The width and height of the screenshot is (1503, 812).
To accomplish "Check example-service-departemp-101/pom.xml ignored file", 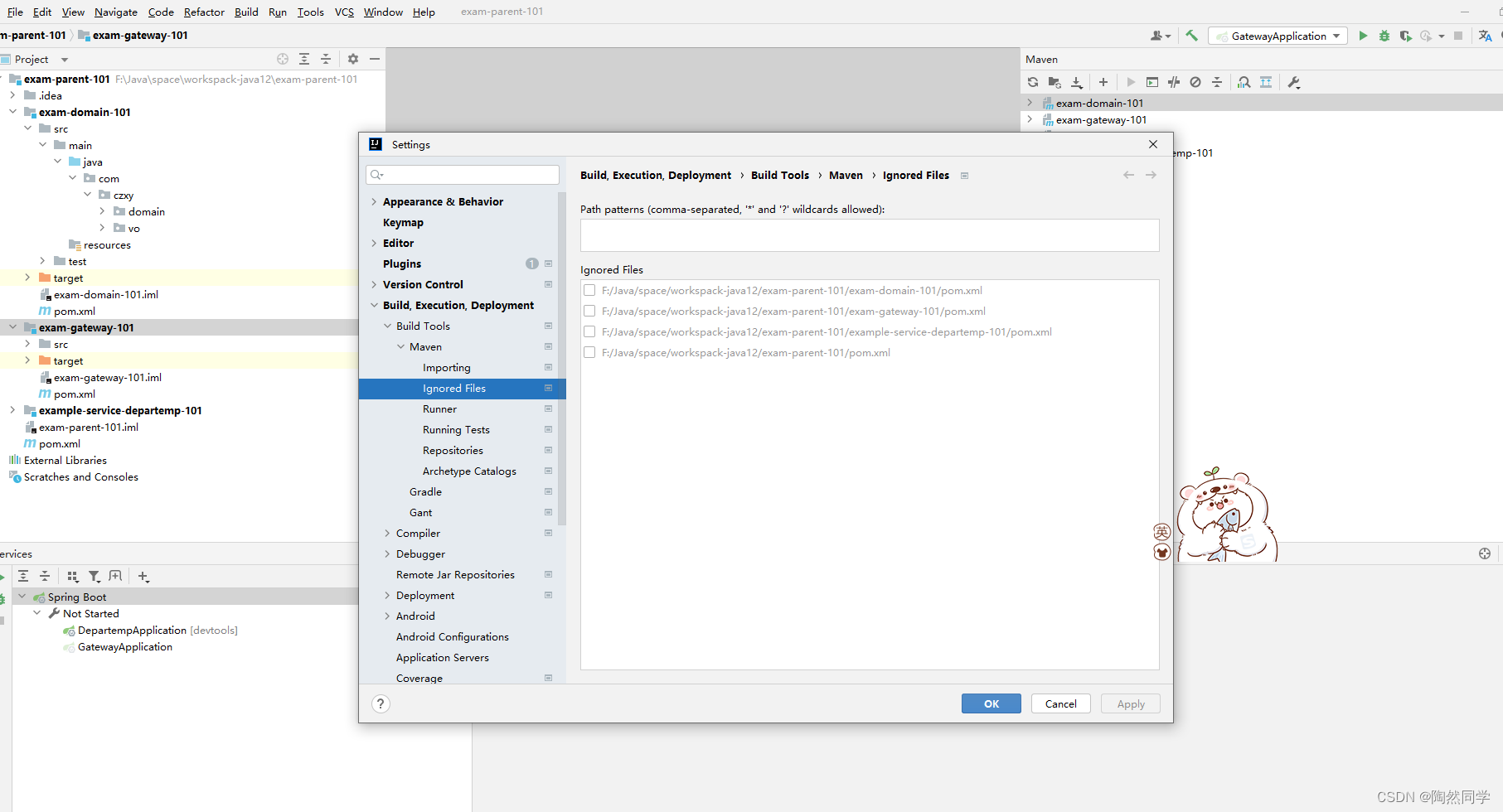I will 589,331.
